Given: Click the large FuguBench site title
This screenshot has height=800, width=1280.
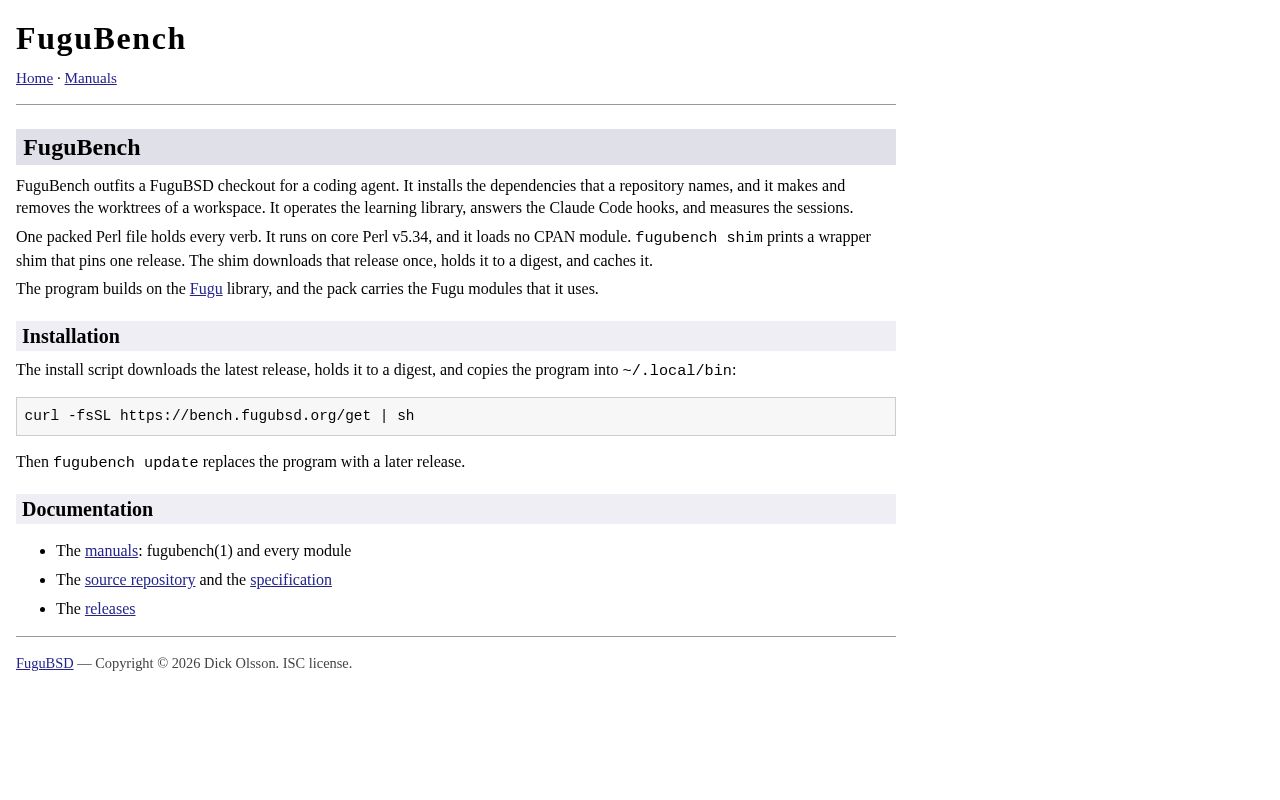Looking at the screenshot, I should [x=101, y=38].
